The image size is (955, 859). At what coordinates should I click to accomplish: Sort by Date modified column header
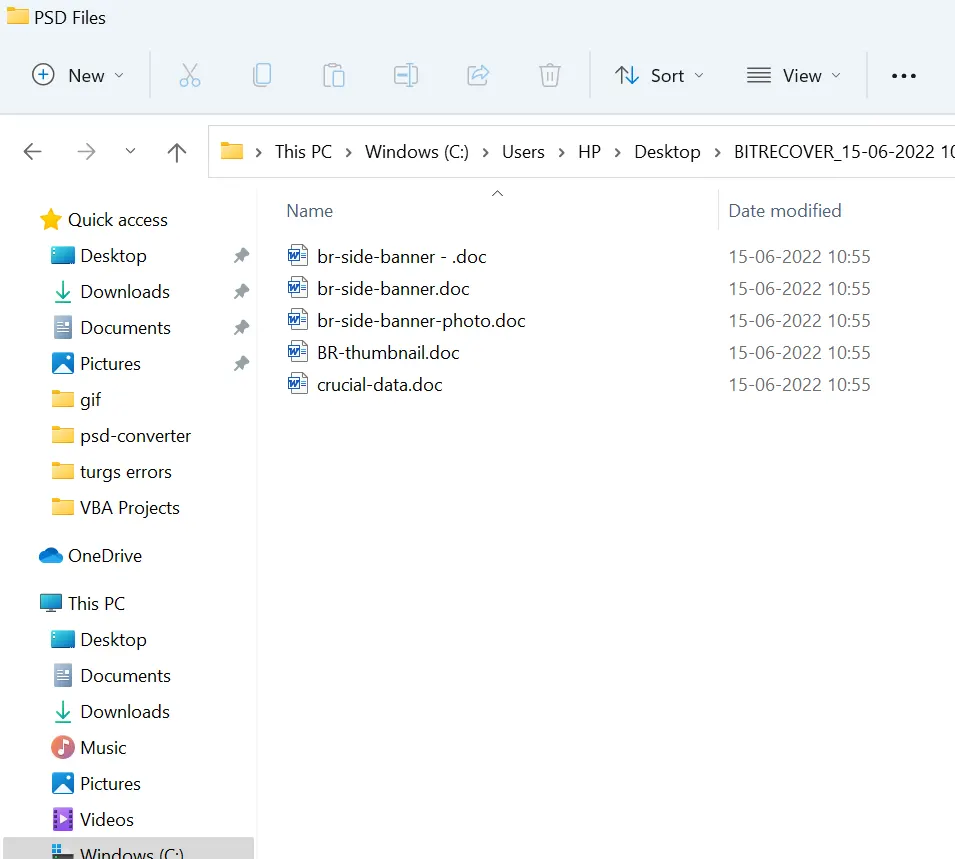(x=784, y=211)
